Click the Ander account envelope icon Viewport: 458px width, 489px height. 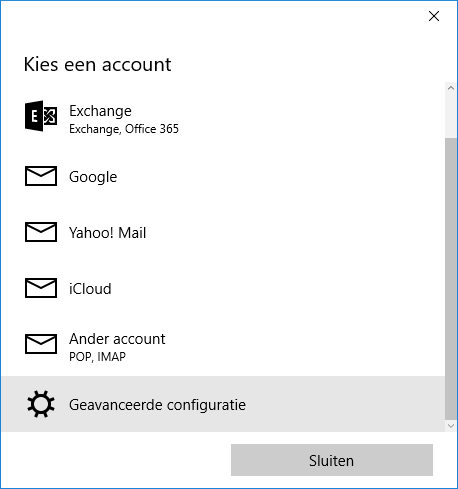click(41, 344)
